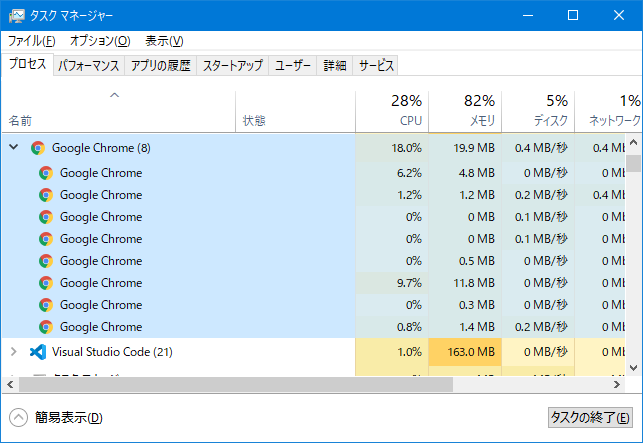The height and width of the screenshot is (443, 643).
Task: Minimize the Task Manager window
Action: point(528,16)
